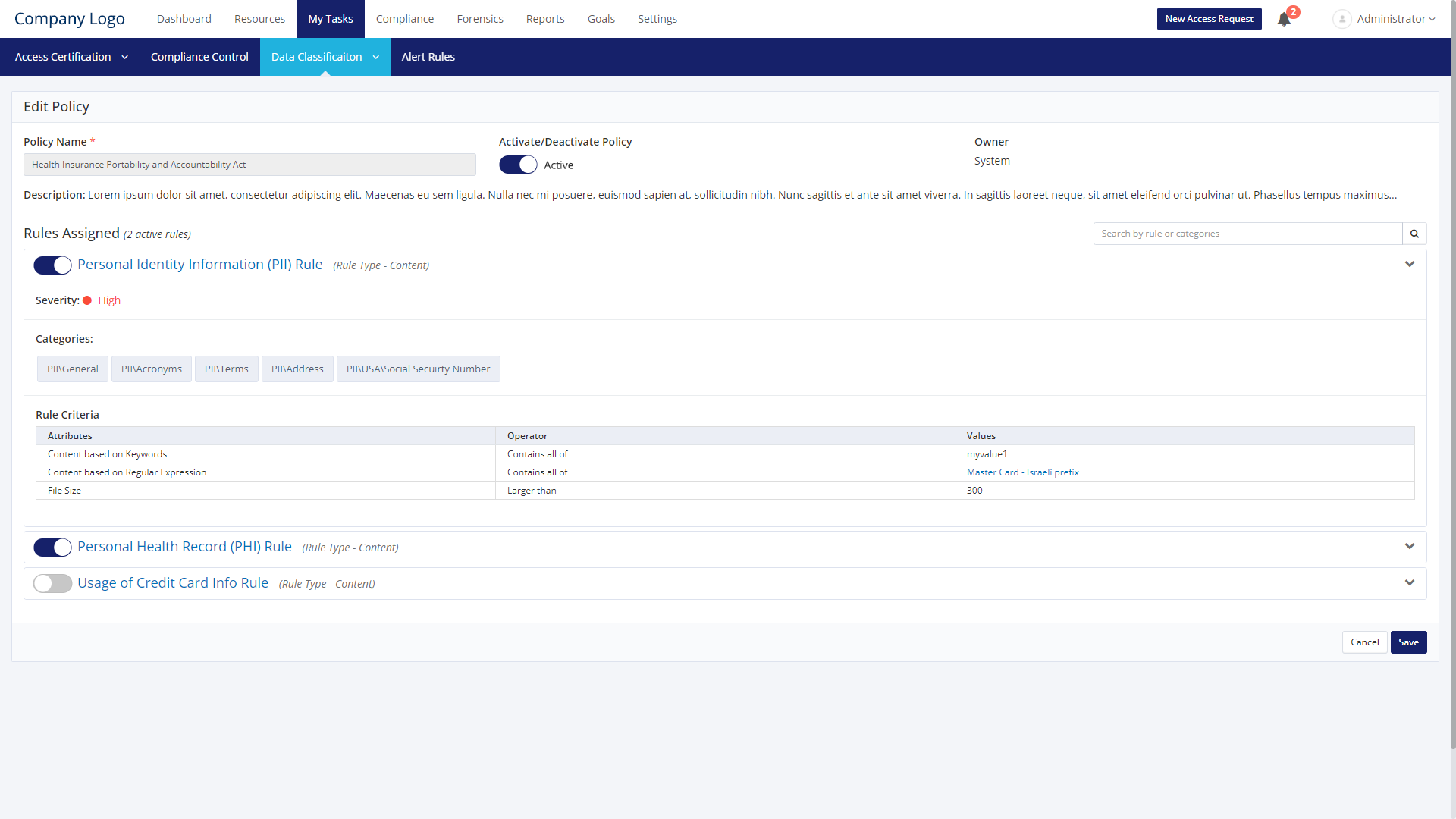Open the notifications bell icon
The image size is (1456, 819).
tap(1284, 20)
